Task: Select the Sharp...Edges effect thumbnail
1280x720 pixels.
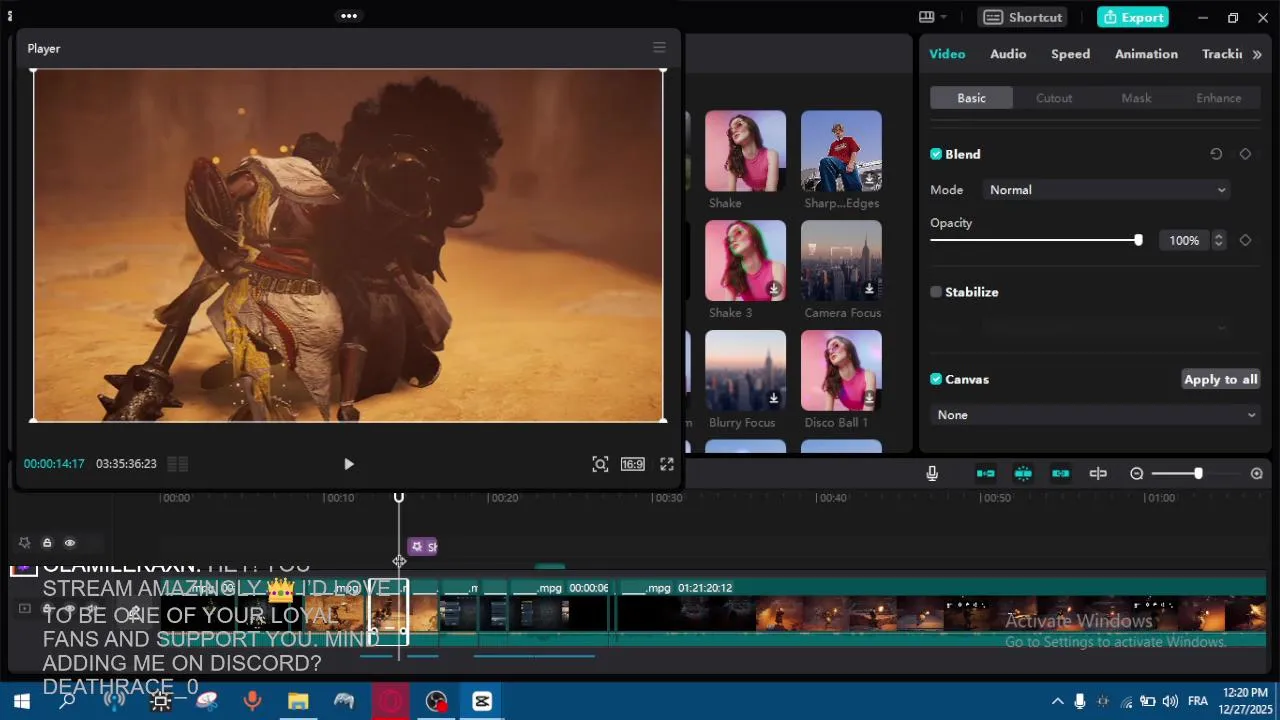Action: 841,151
